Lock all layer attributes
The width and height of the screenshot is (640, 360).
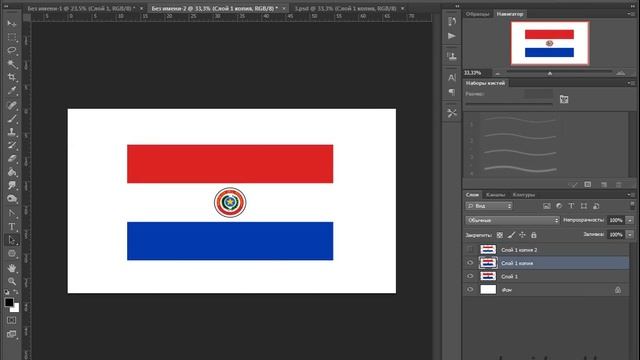(x=533, y=235)
